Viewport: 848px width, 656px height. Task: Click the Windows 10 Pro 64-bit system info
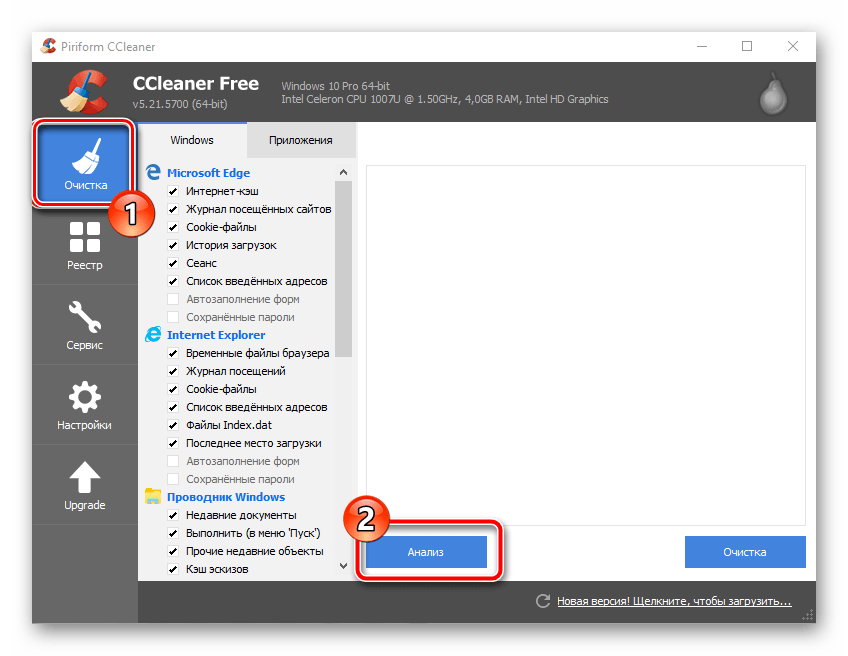tap(335, 86)
